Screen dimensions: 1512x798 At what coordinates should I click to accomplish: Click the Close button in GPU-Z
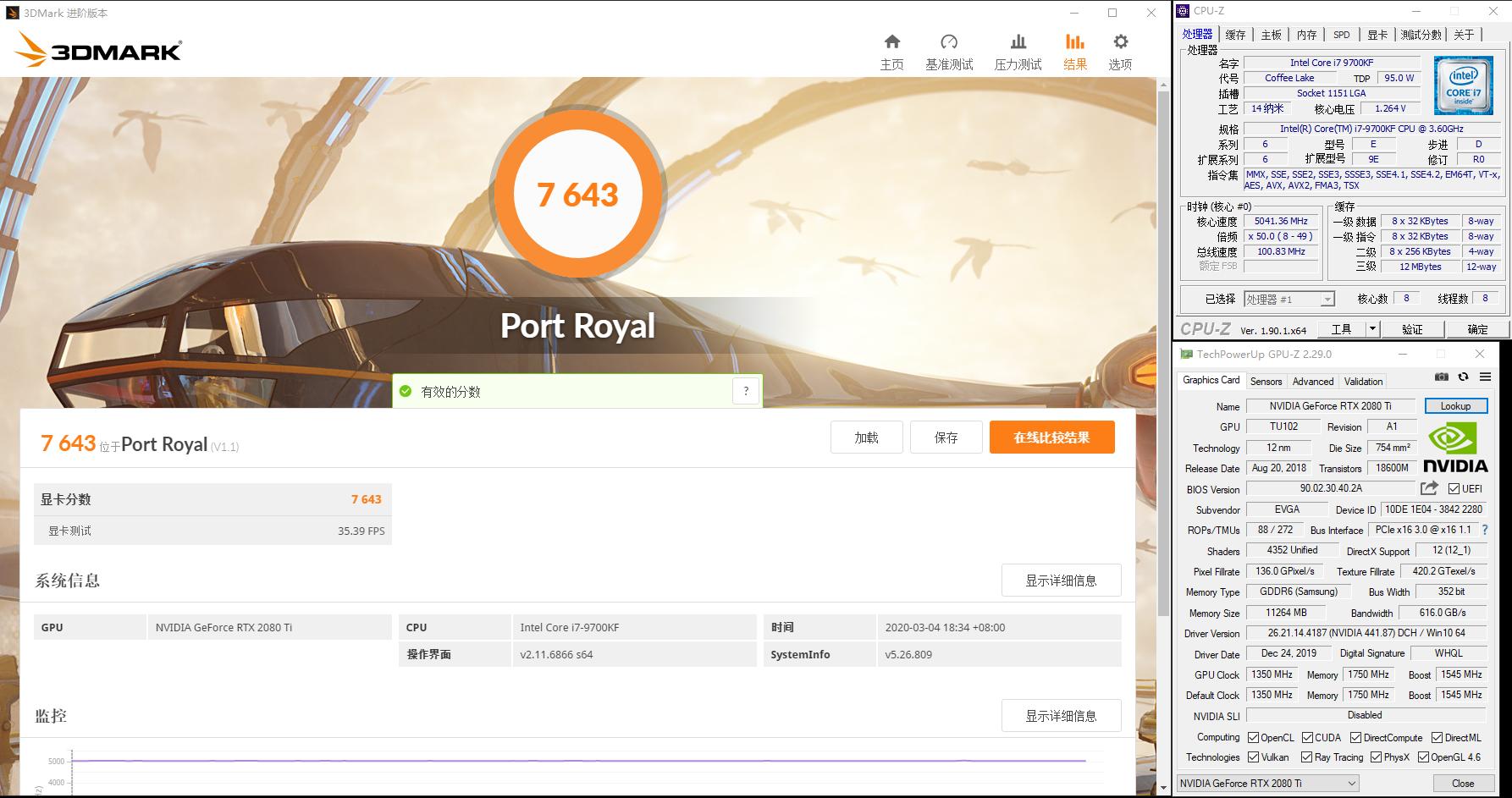[x=1462, y=783]
